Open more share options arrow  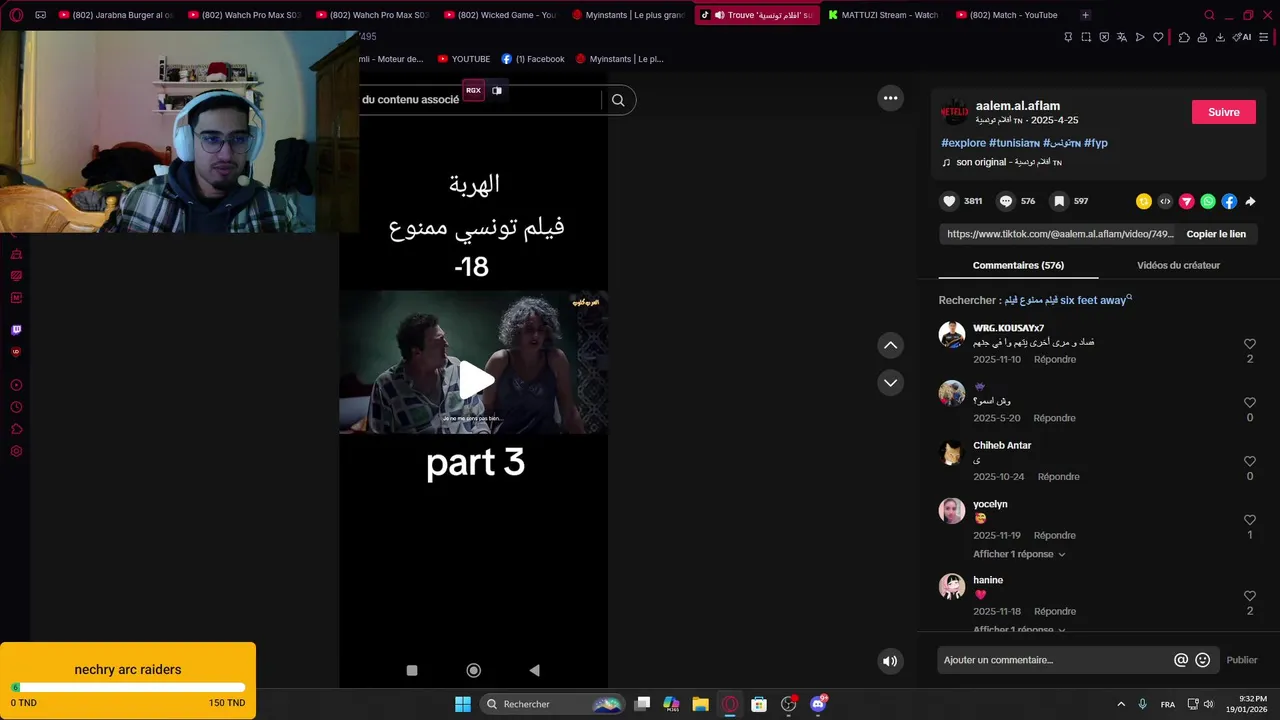(x=1250, y=201)
